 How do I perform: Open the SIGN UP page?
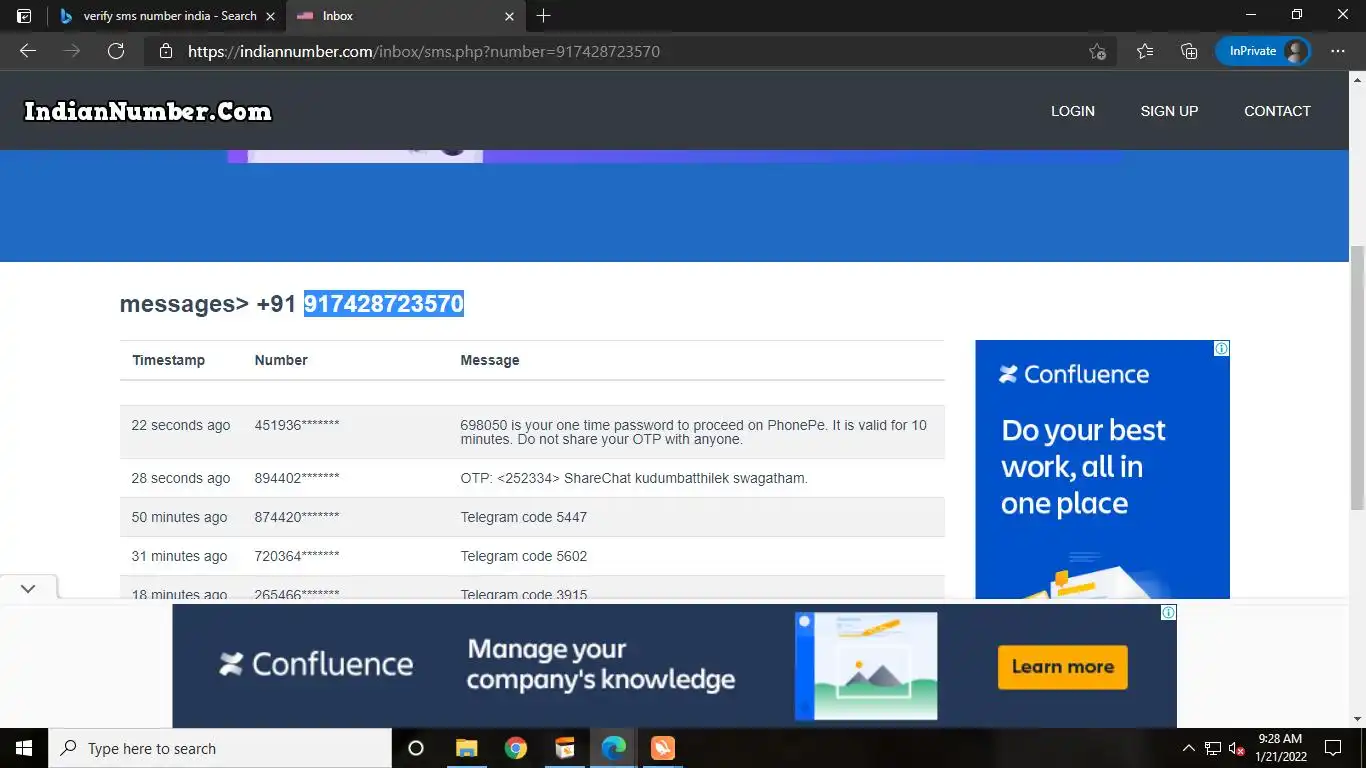point(1169,111)
